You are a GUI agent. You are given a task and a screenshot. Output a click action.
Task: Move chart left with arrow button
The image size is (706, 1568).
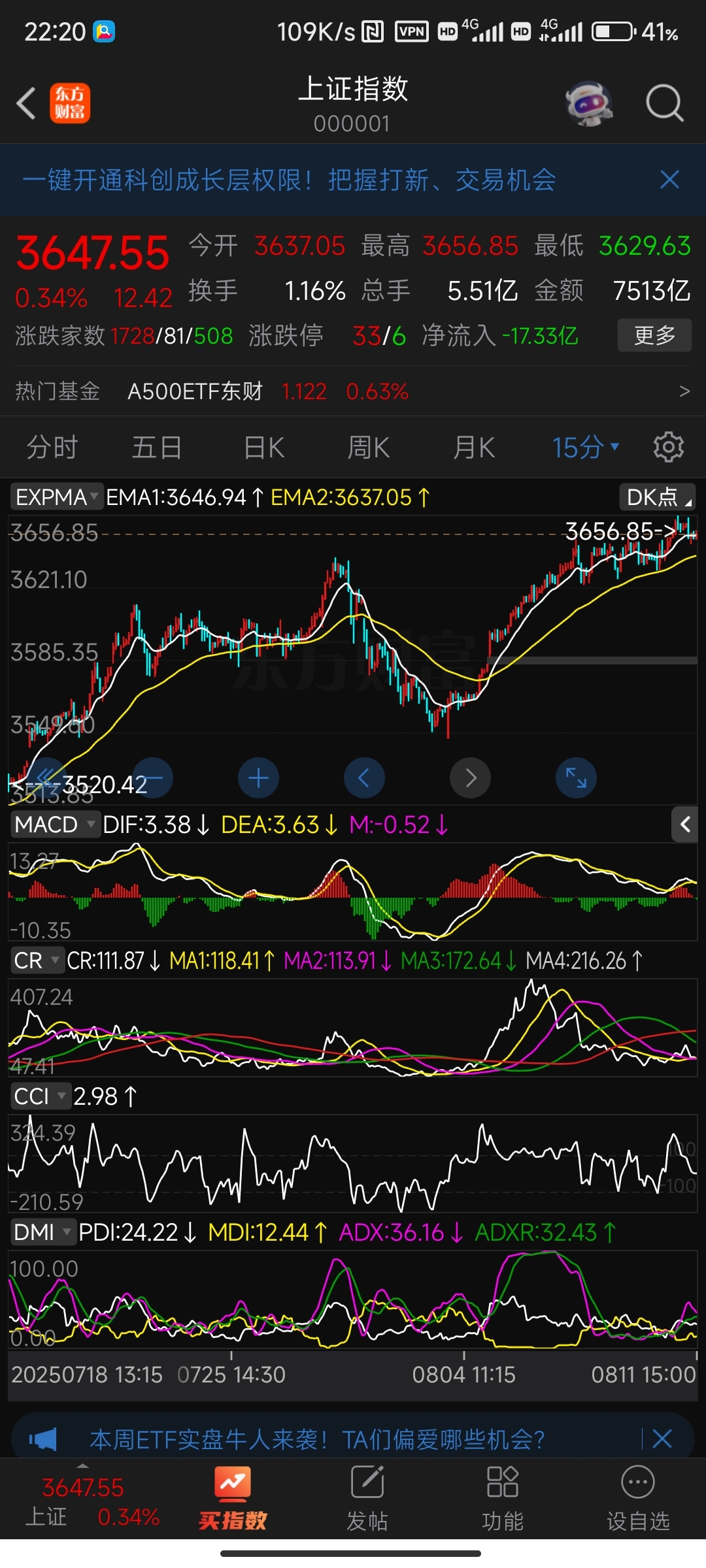[x=365, y=777]
